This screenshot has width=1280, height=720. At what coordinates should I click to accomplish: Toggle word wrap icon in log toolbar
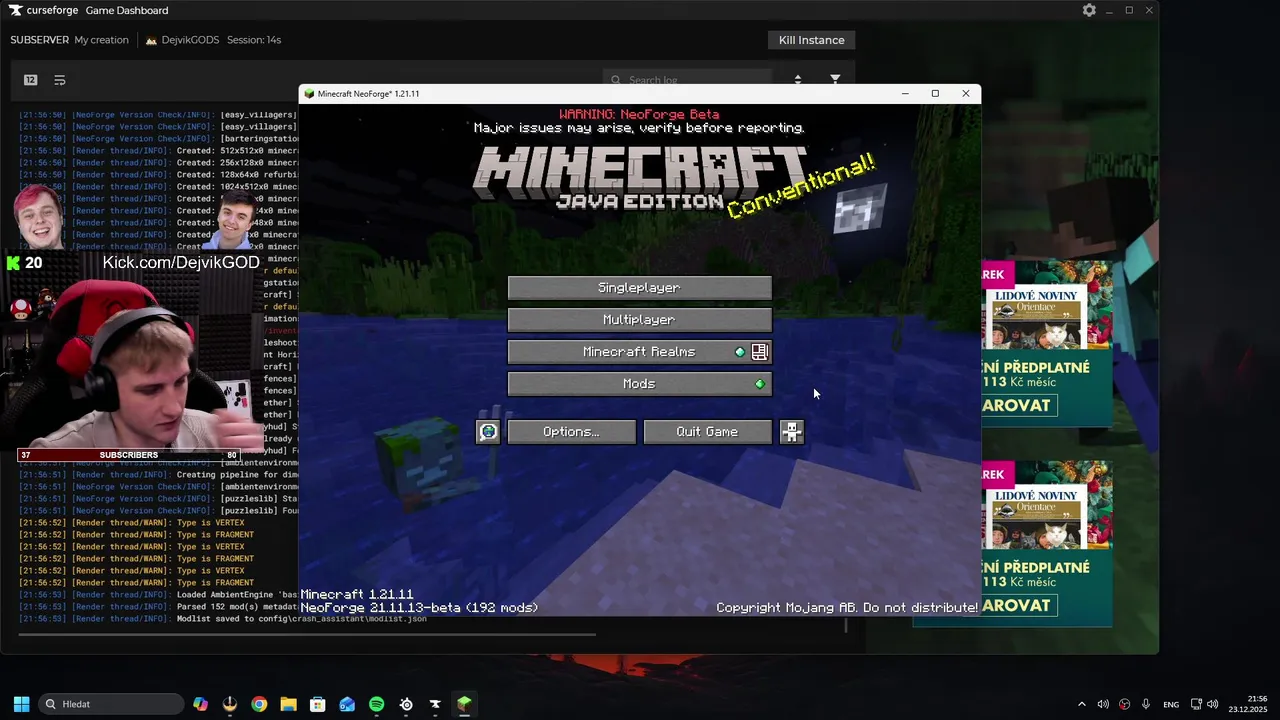pos(60,80)
